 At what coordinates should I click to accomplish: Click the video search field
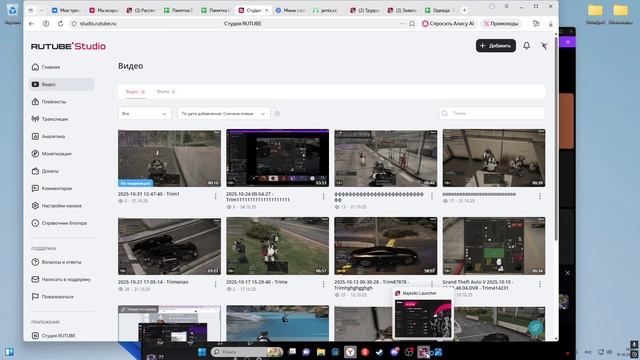click(492, 113)
